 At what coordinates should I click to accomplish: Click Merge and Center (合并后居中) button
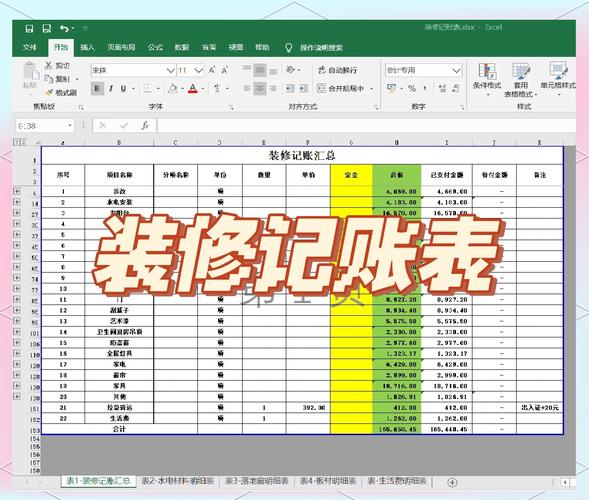[341, 89]
